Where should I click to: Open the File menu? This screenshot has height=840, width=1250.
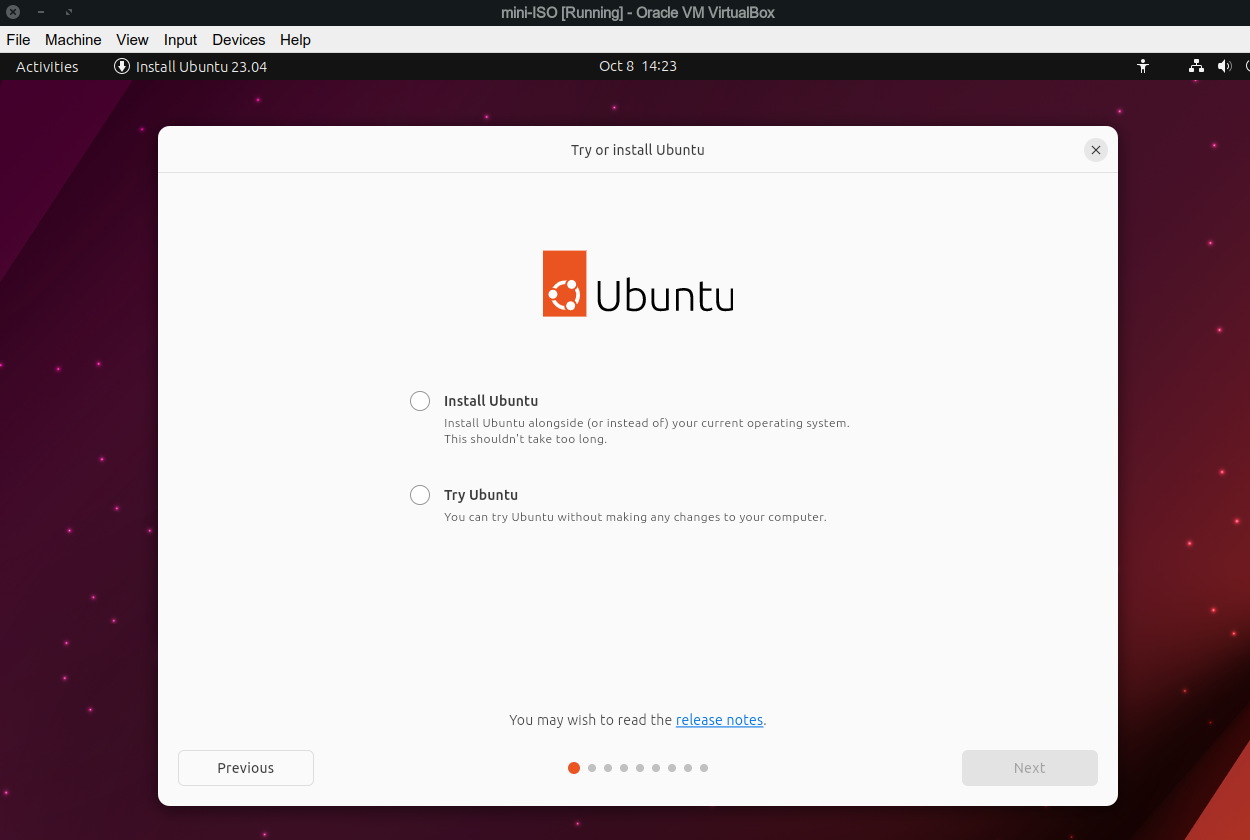pos(18,40)
